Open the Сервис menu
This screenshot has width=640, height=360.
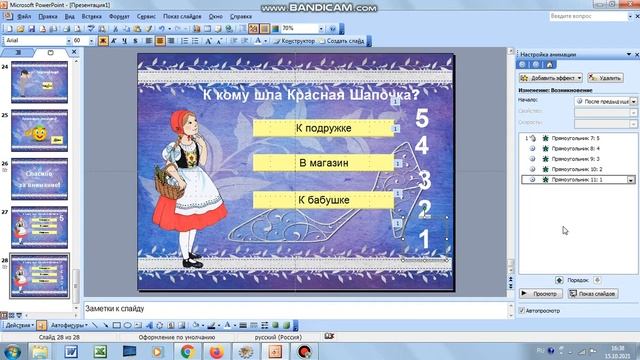pos(146,17)
